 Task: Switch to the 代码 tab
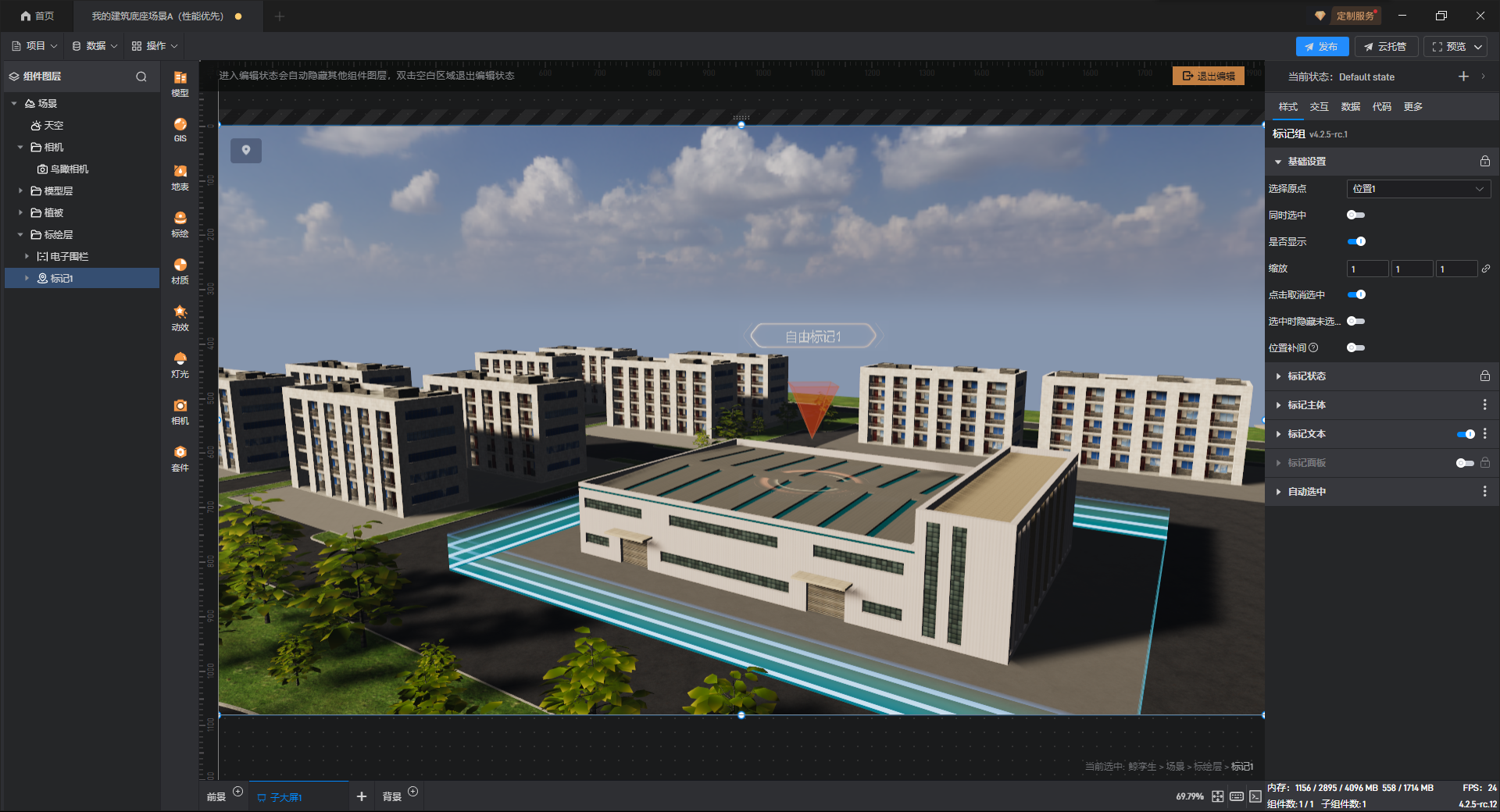(1381, 107)
